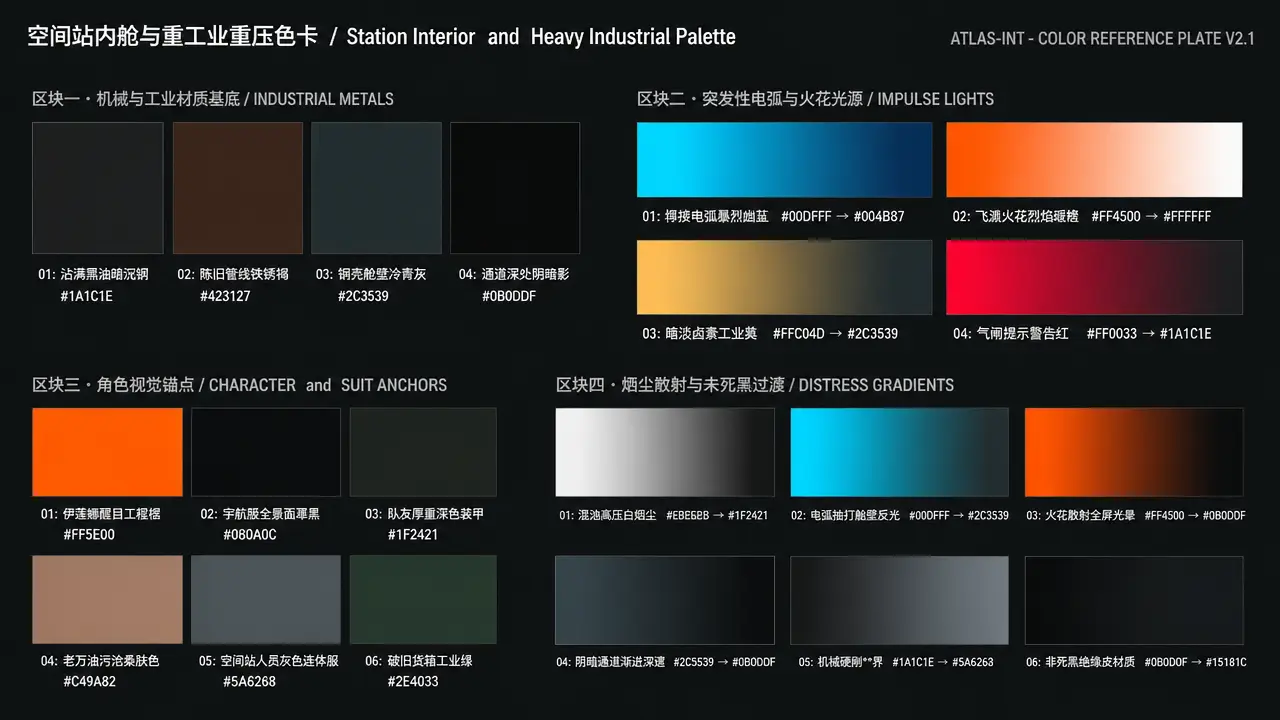
Task: Select the #1F2421 dark armor swatch
Action: 423,452
